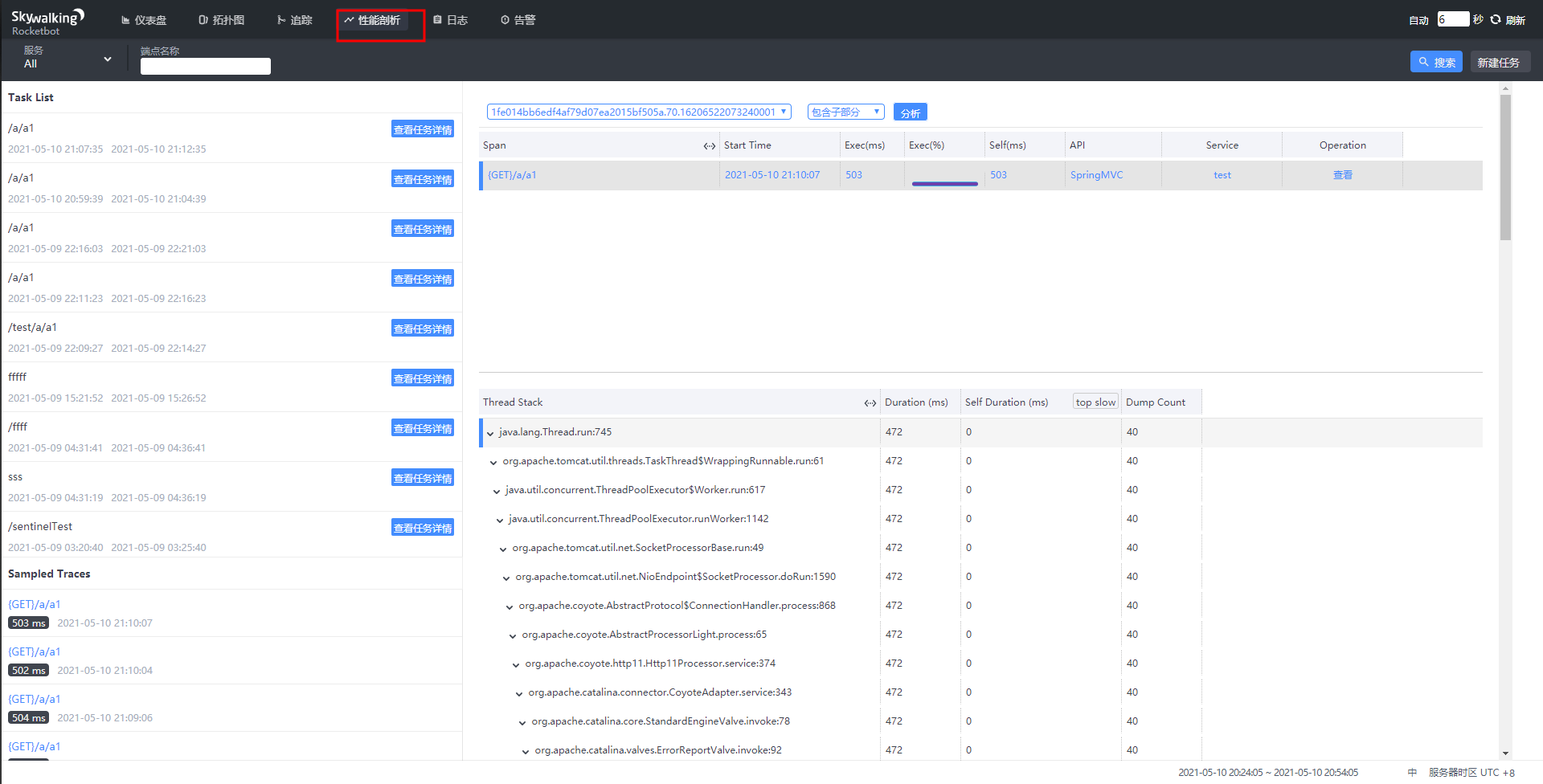
Task: Toggle the Span column width arrows icon
Action: tap(710, 145)
